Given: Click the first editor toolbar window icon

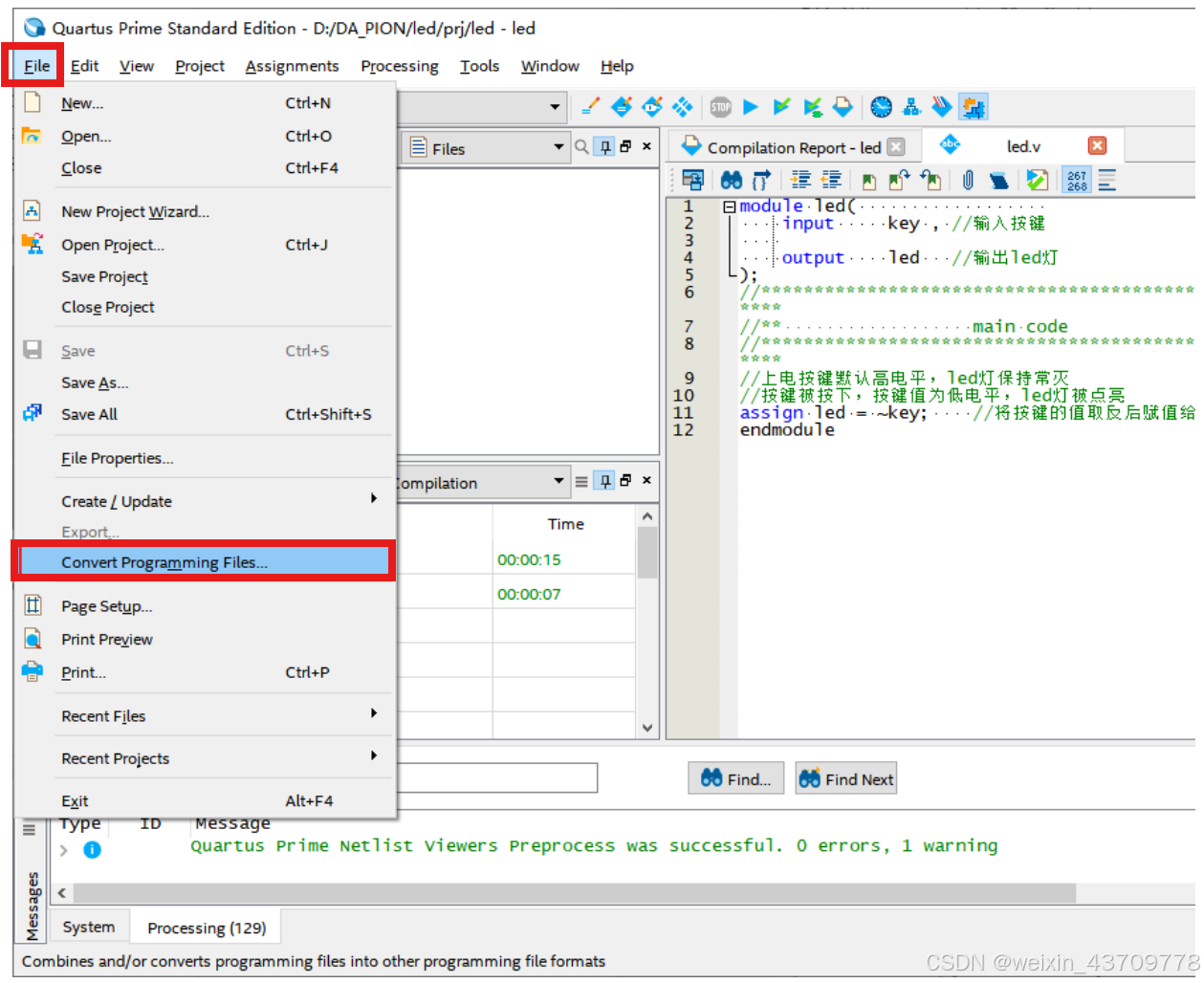Looking at the screenshot, I should click(x=692, y=180).
